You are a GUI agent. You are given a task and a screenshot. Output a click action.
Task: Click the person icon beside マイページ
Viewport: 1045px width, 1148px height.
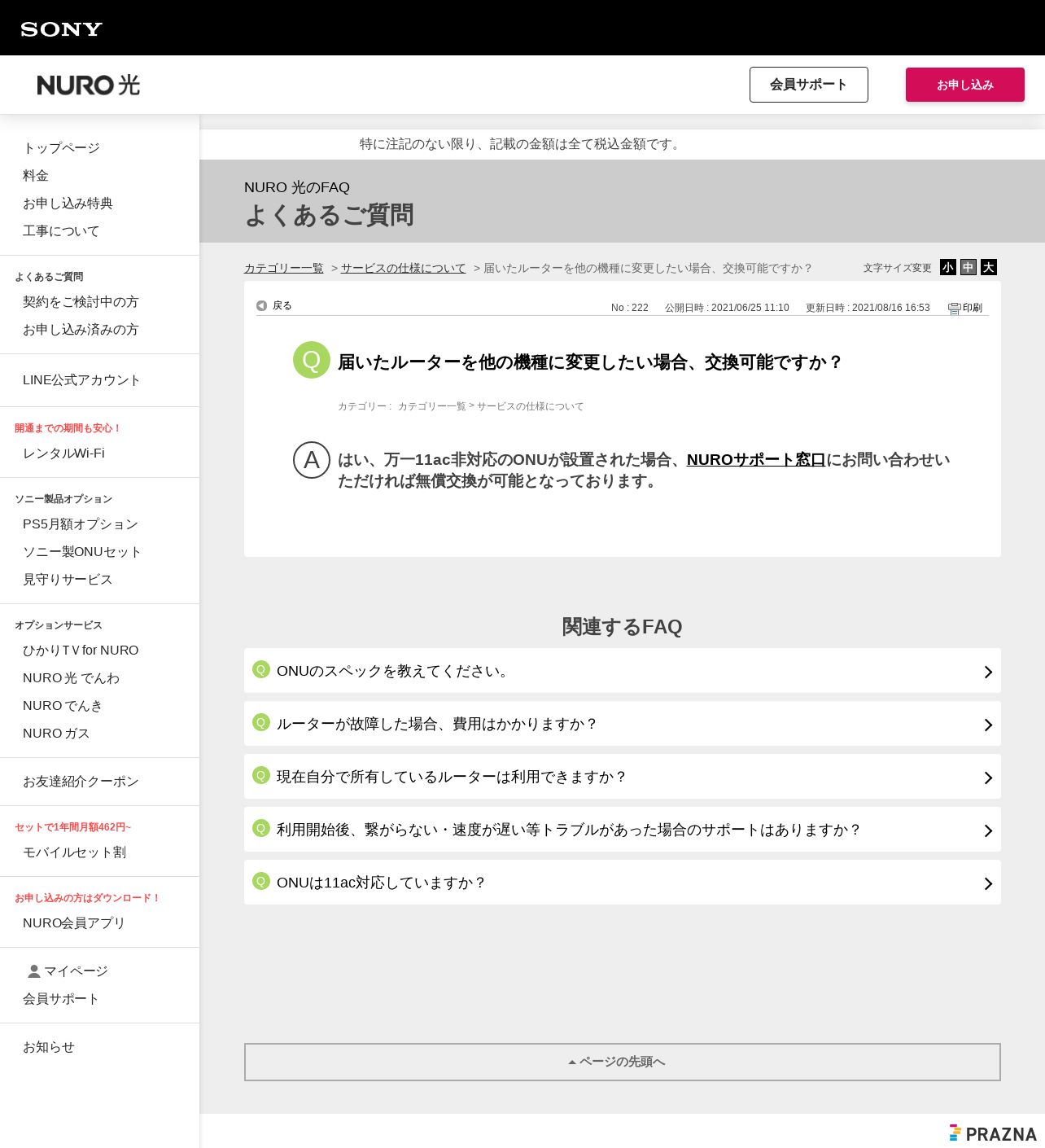tap(34, 971)
